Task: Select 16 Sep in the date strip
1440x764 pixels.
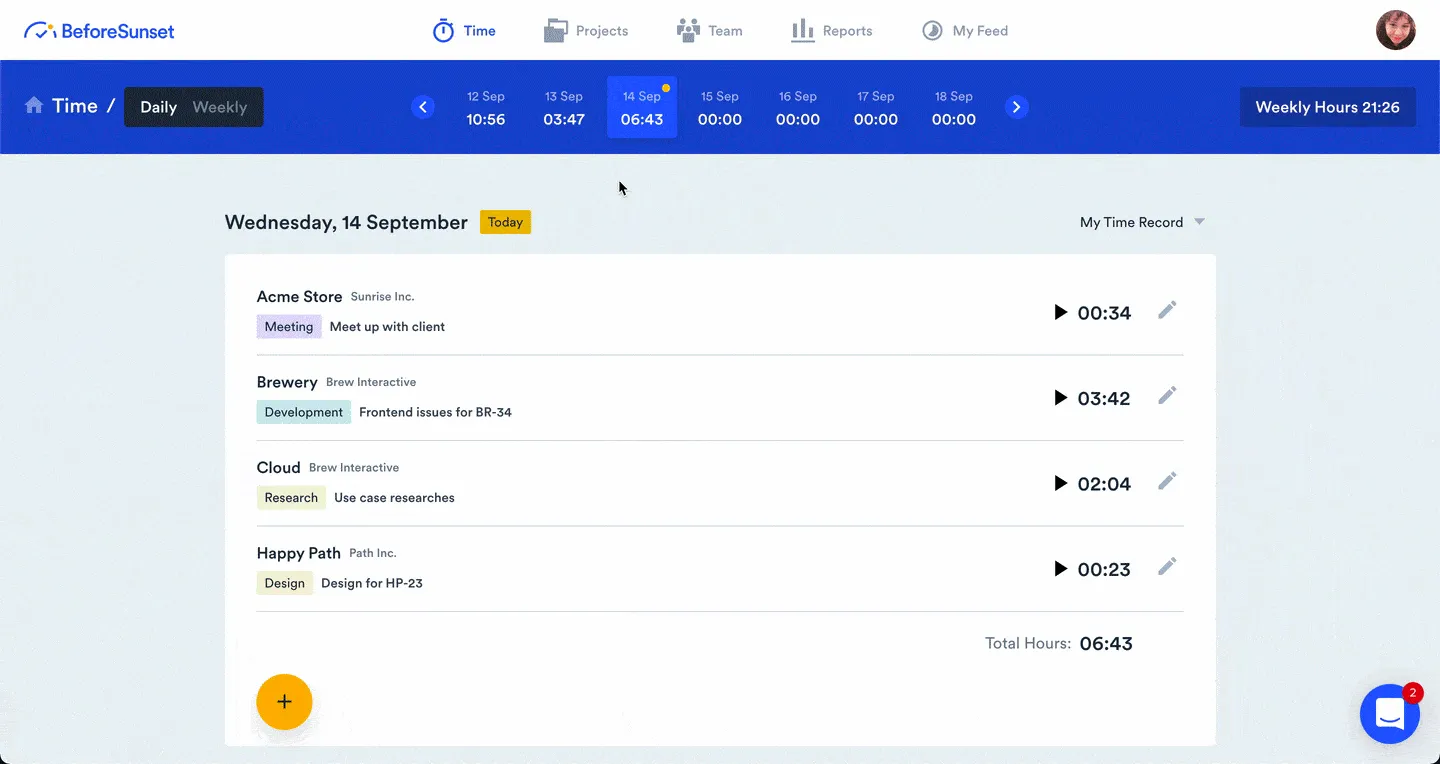Action: [x=798, y=108]
